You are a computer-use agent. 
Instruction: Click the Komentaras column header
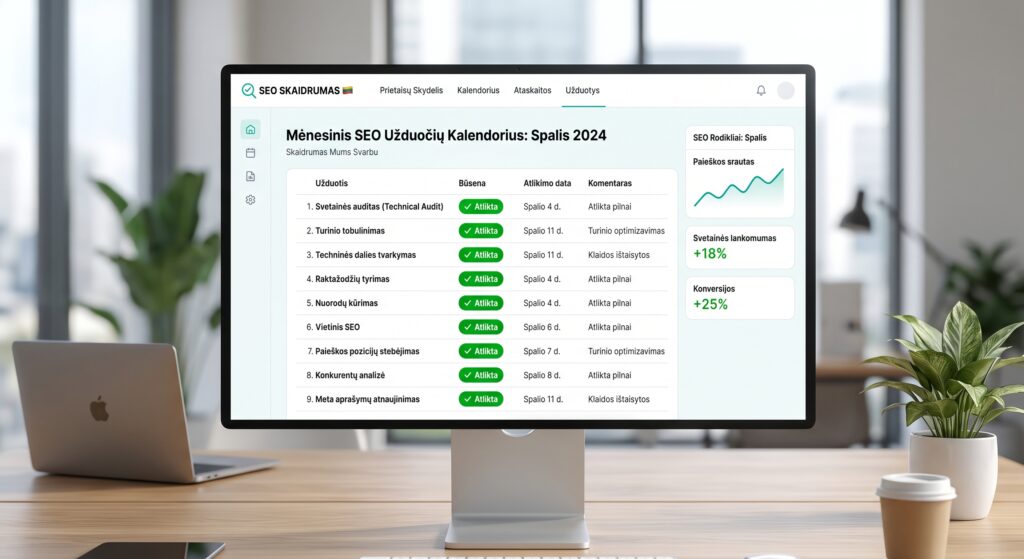tap(610, 184)
